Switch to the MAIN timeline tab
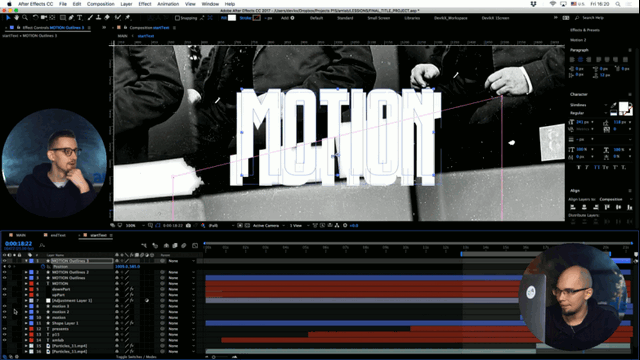This screenshot has height=360, width=640. click(20, 236)
